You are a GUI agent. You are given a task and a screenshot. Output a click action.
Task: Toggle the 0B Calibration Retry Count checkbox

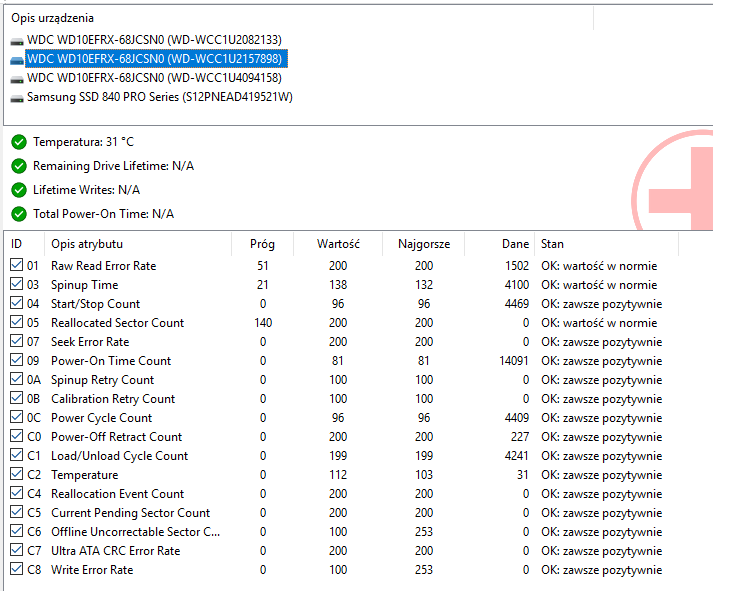click(x=16, y=398)
